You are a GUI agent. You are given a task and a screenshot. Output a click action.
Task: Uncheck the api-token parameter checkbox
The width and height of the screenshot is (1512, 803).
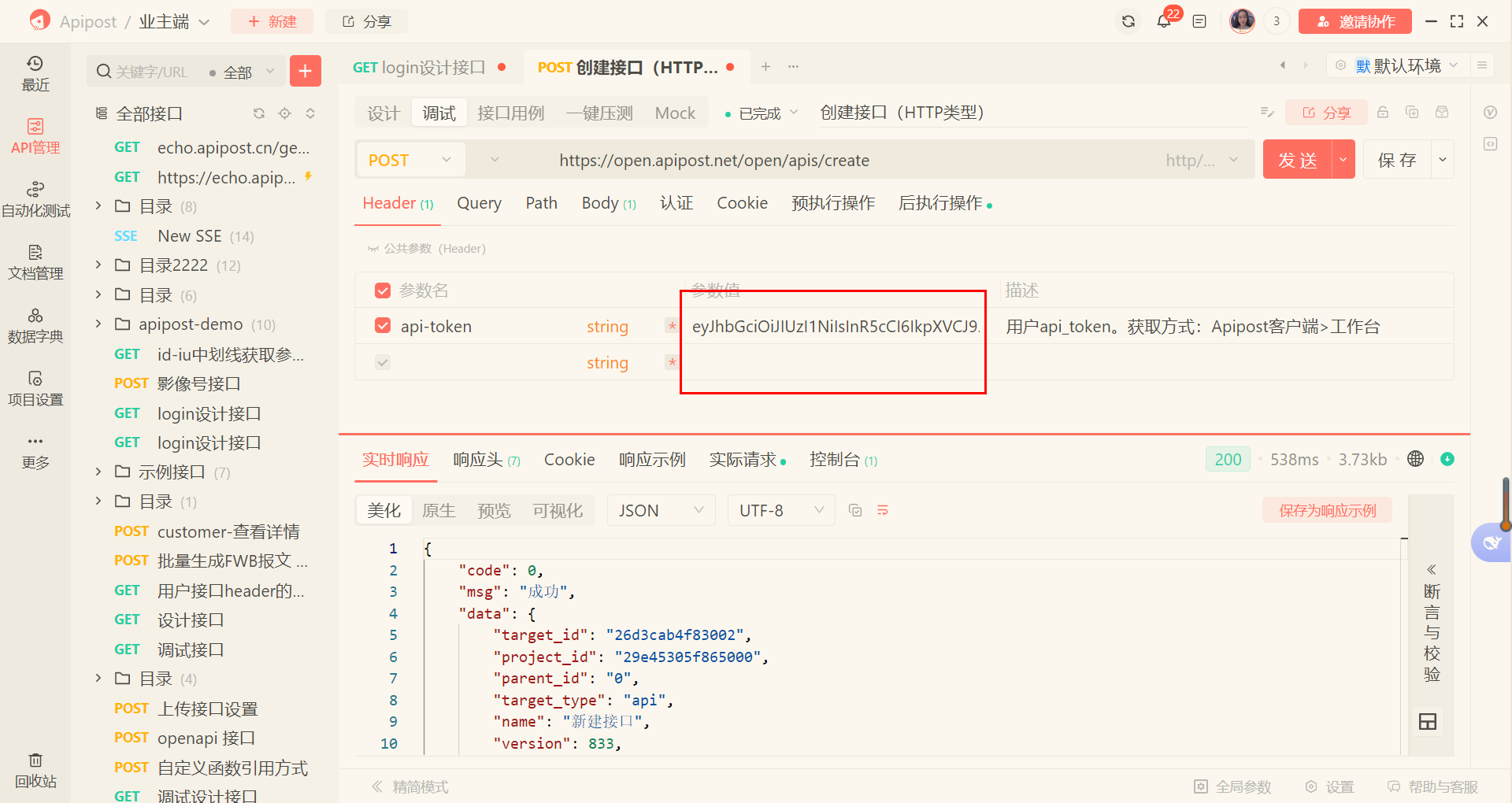(x=383, y=326)
